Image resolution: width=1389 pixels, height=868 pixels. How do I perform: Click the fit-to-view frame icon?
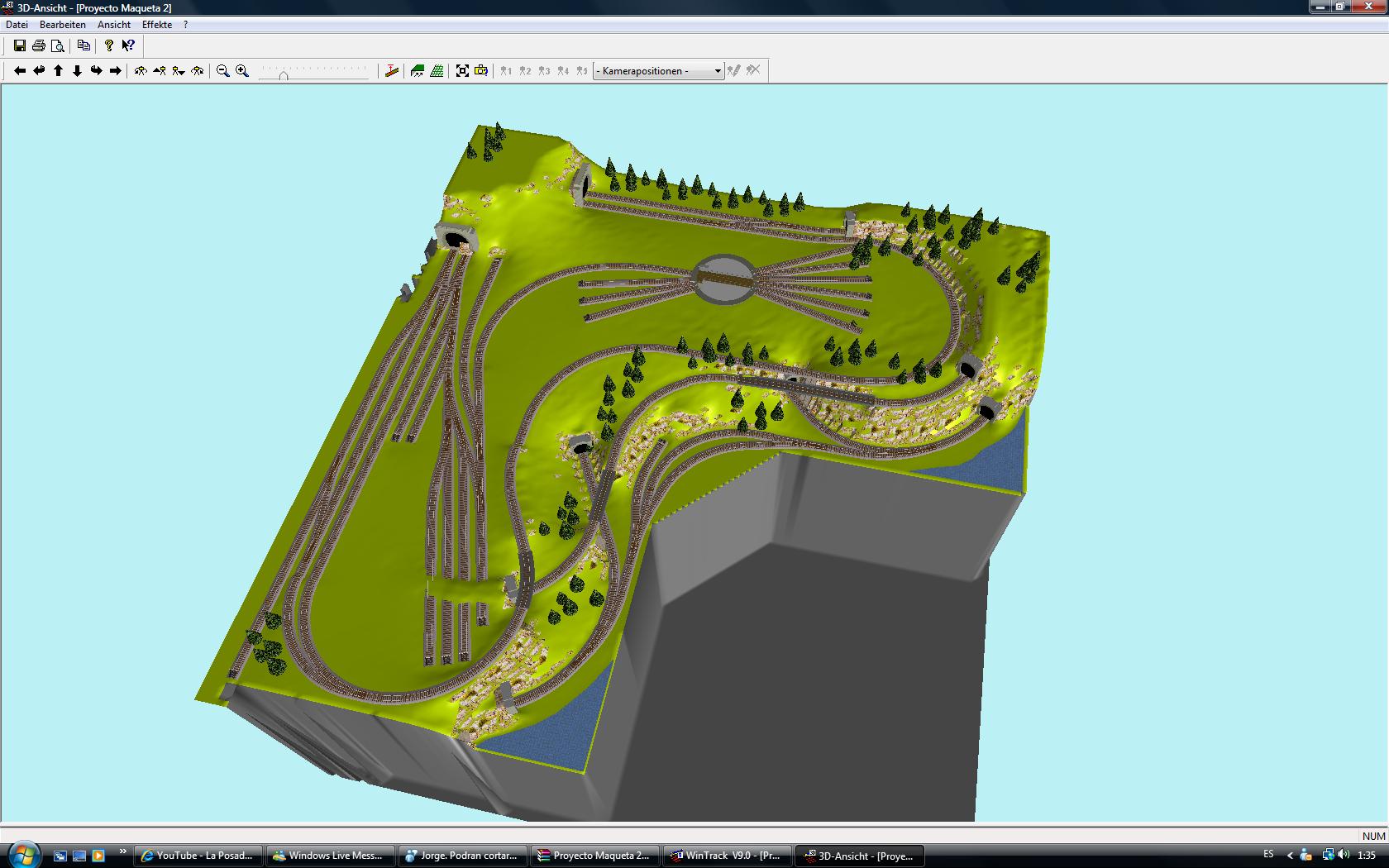(x=462, y=71)
